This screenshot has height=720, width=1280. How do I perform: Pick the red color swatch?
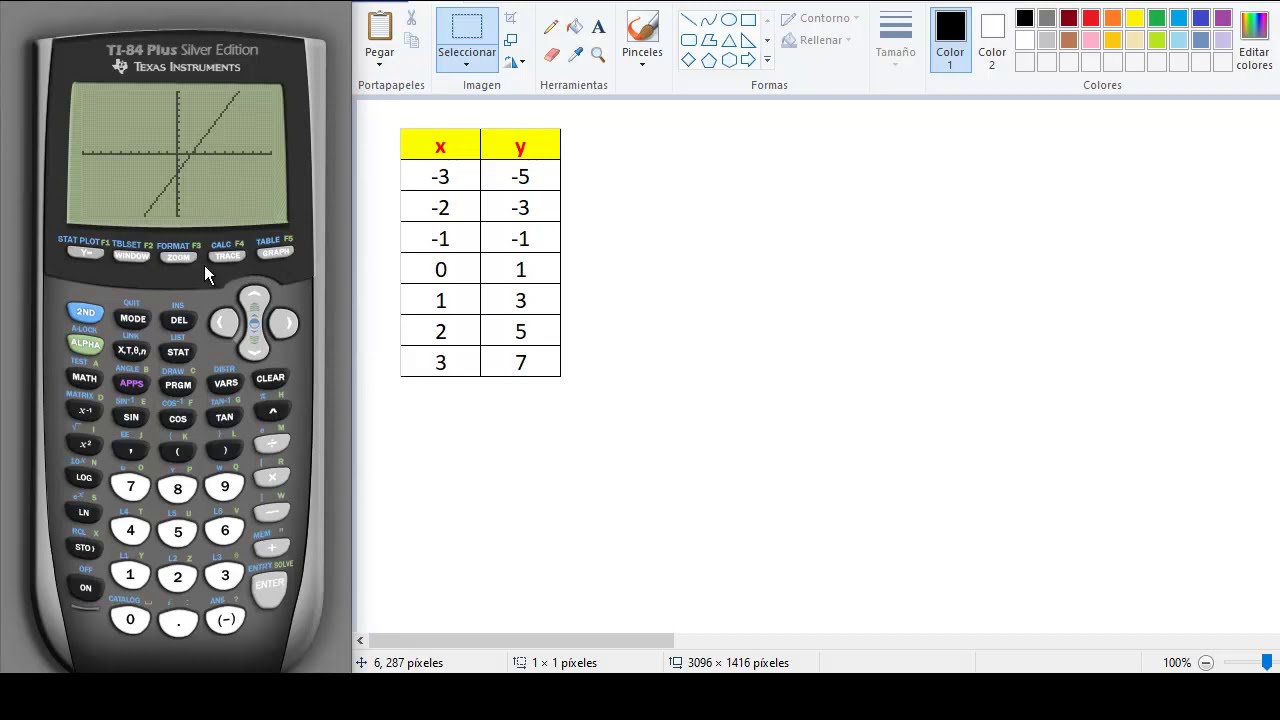(1091, 18)
